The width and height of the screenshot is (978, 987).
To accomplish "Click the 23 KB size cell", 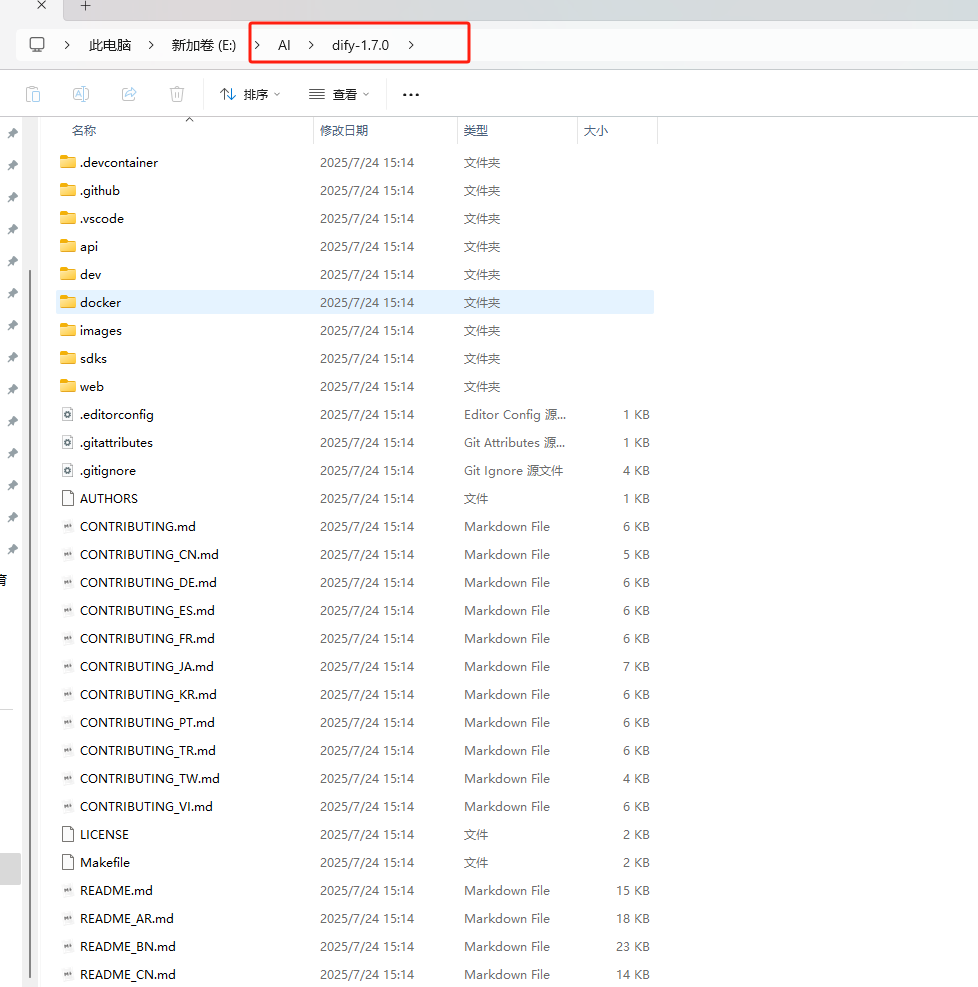I will coord(632,947).
